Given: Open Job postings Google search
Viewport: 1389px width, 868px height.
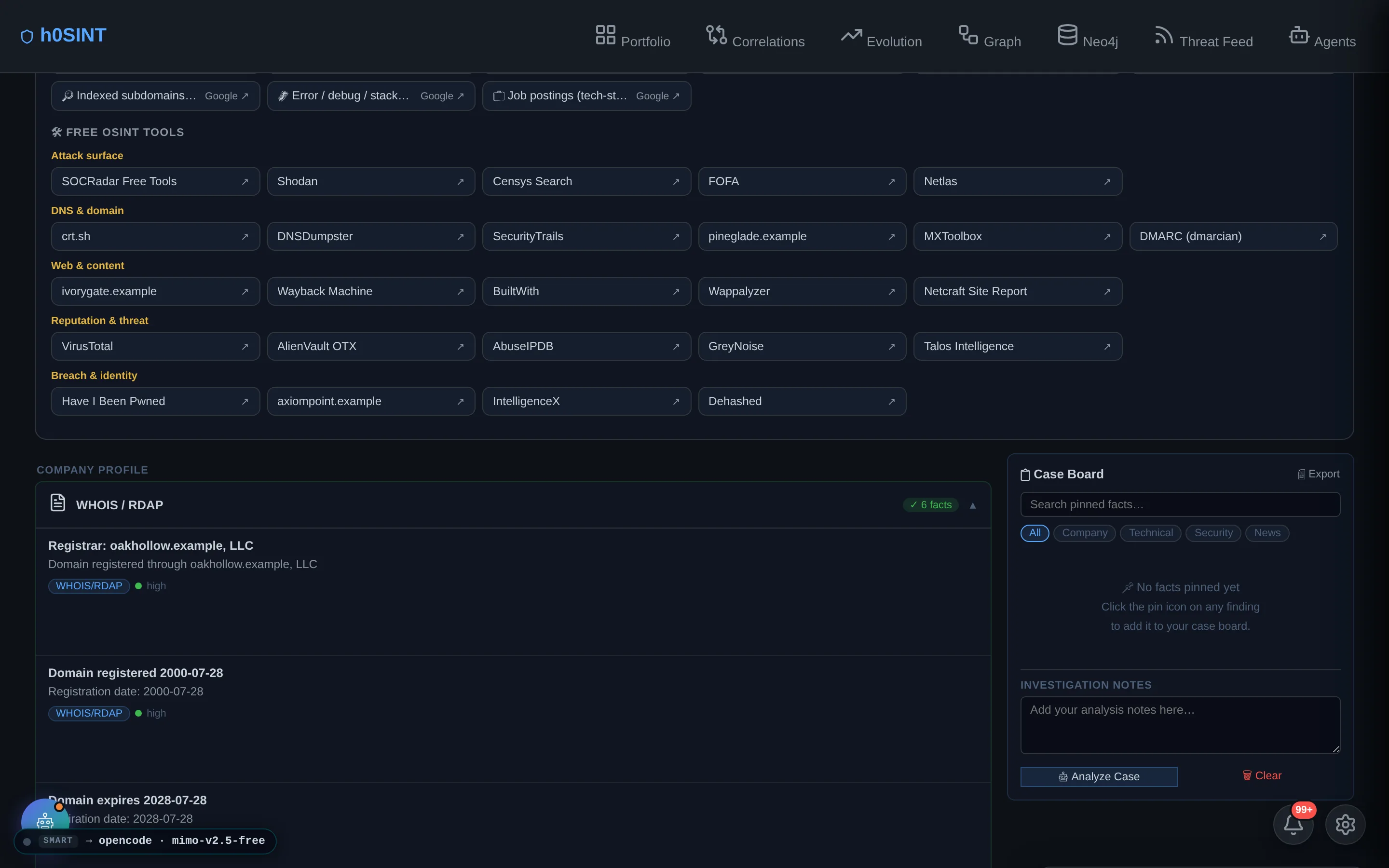Looking at the screenshot, I should [586, 96].
